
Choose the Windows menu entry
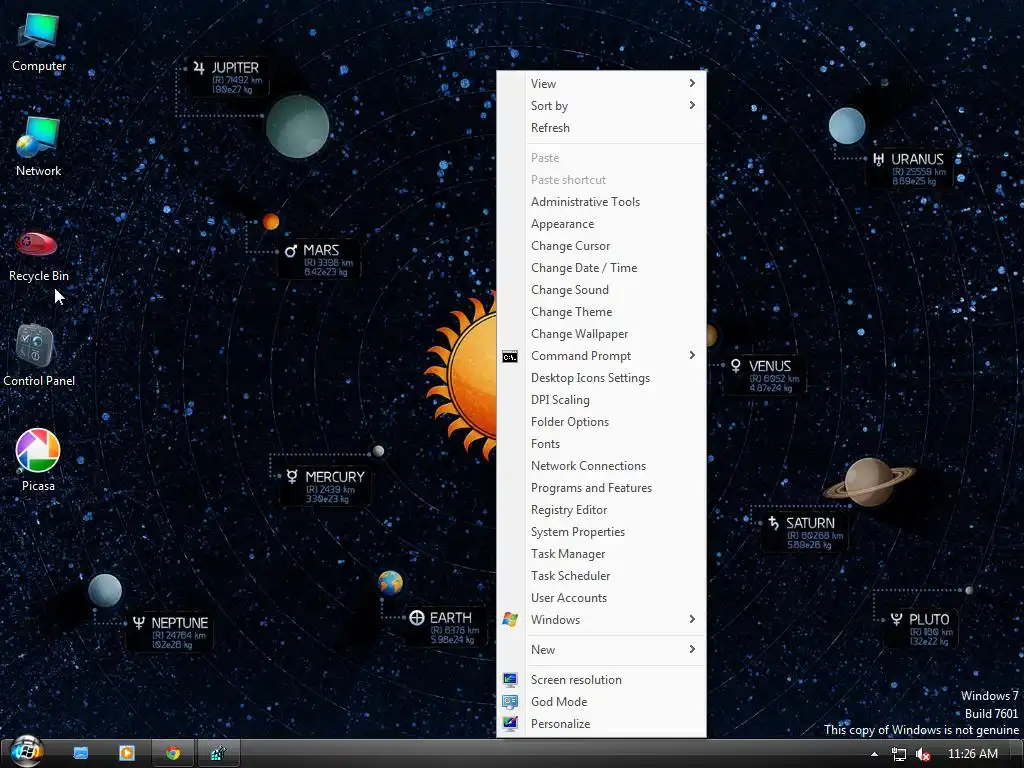point(601,620)
